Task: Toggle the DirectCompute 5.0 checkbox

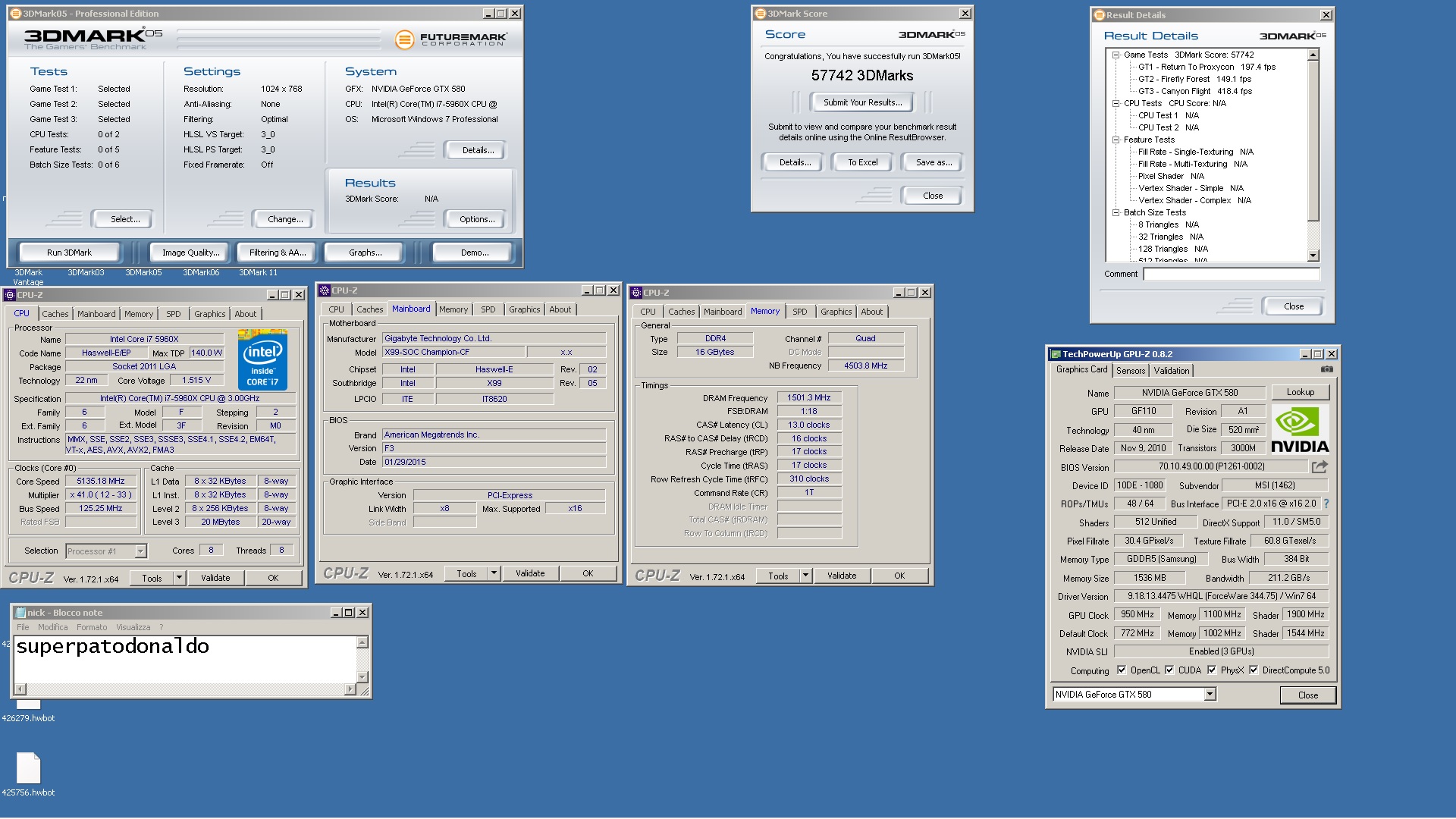Action: pyautogui.click(x=1254, y=670)
